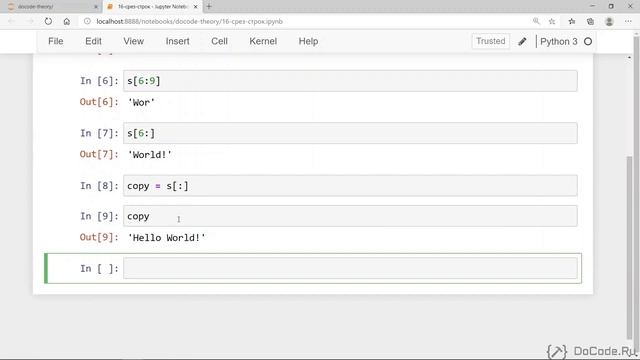The image size is (640, 360).
Task: Click the scrollbar up arrow of the page
Action: [629, 57]
